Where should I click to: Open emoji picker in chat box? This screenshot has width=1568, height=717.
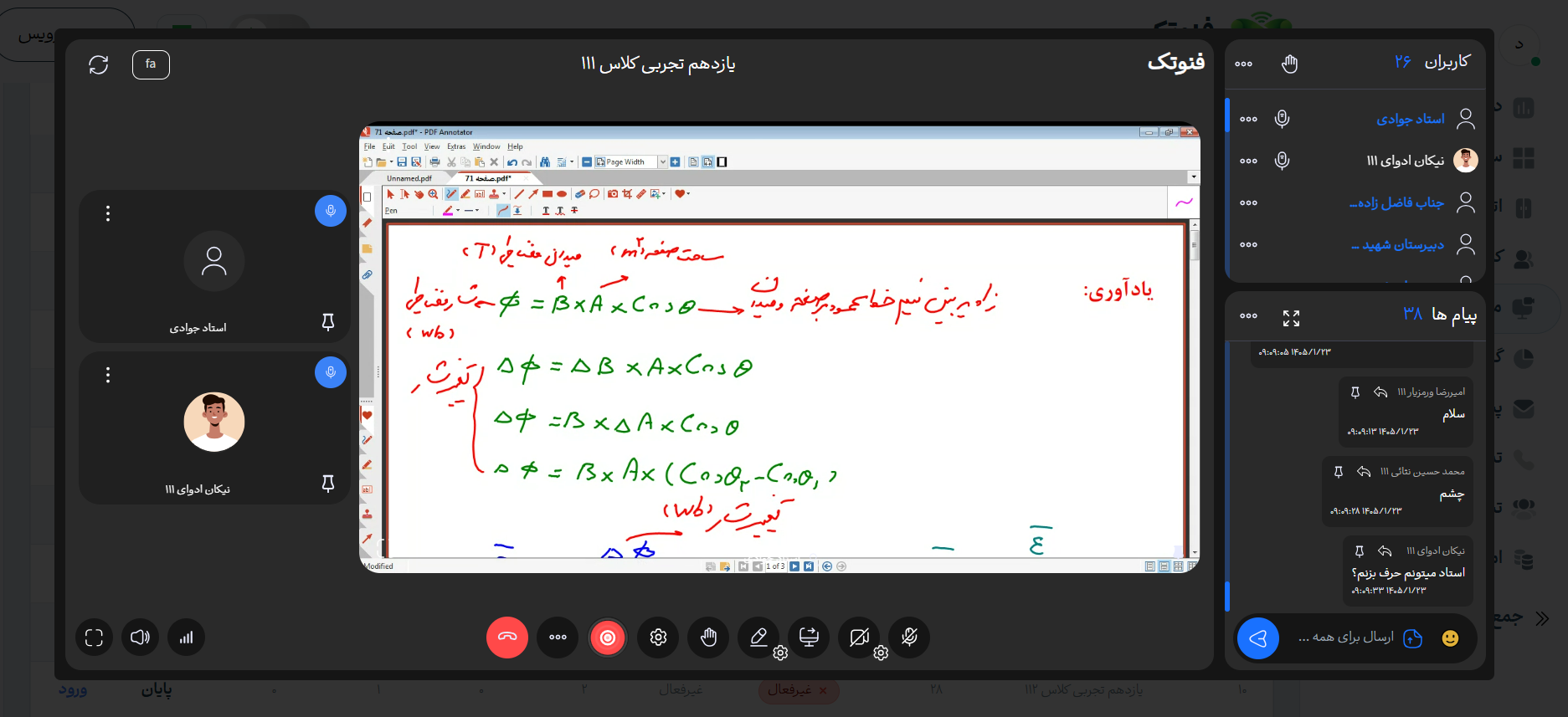pyautogui.click(x=1450, y=638)
